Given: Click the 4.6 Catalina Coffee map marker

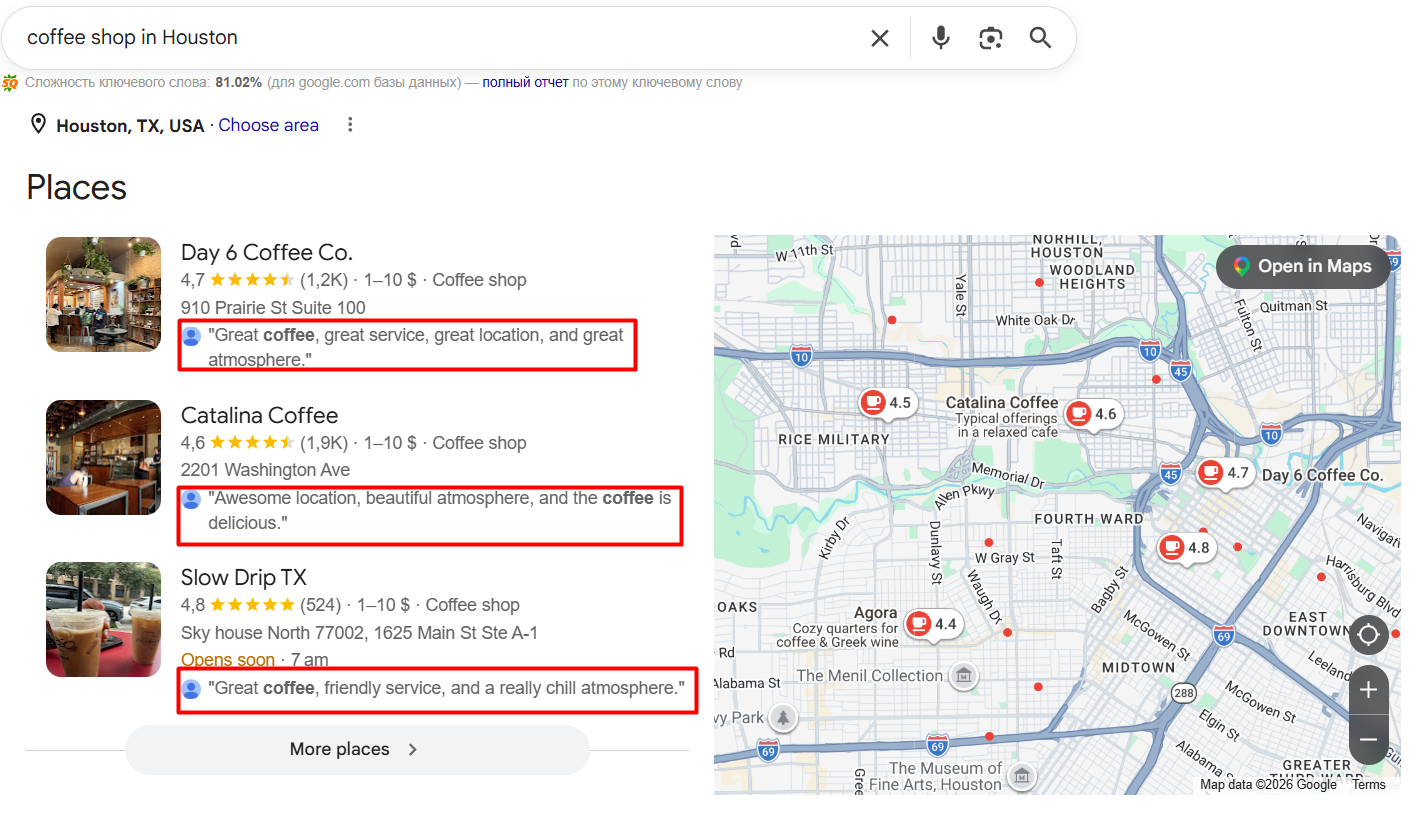Looking at the screenshot, I should 1092,414.
